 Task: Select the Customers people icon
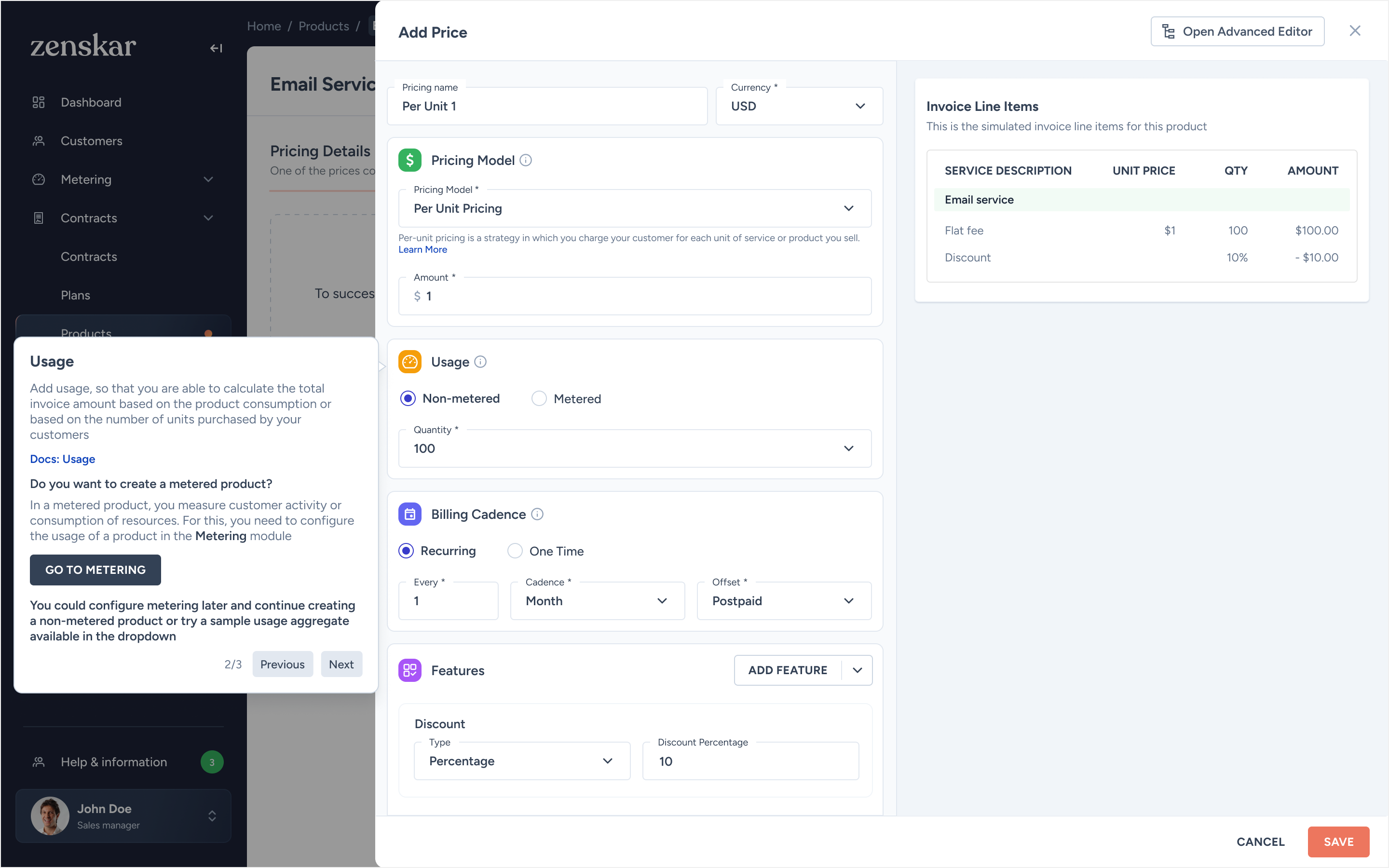tap(39, 141)
